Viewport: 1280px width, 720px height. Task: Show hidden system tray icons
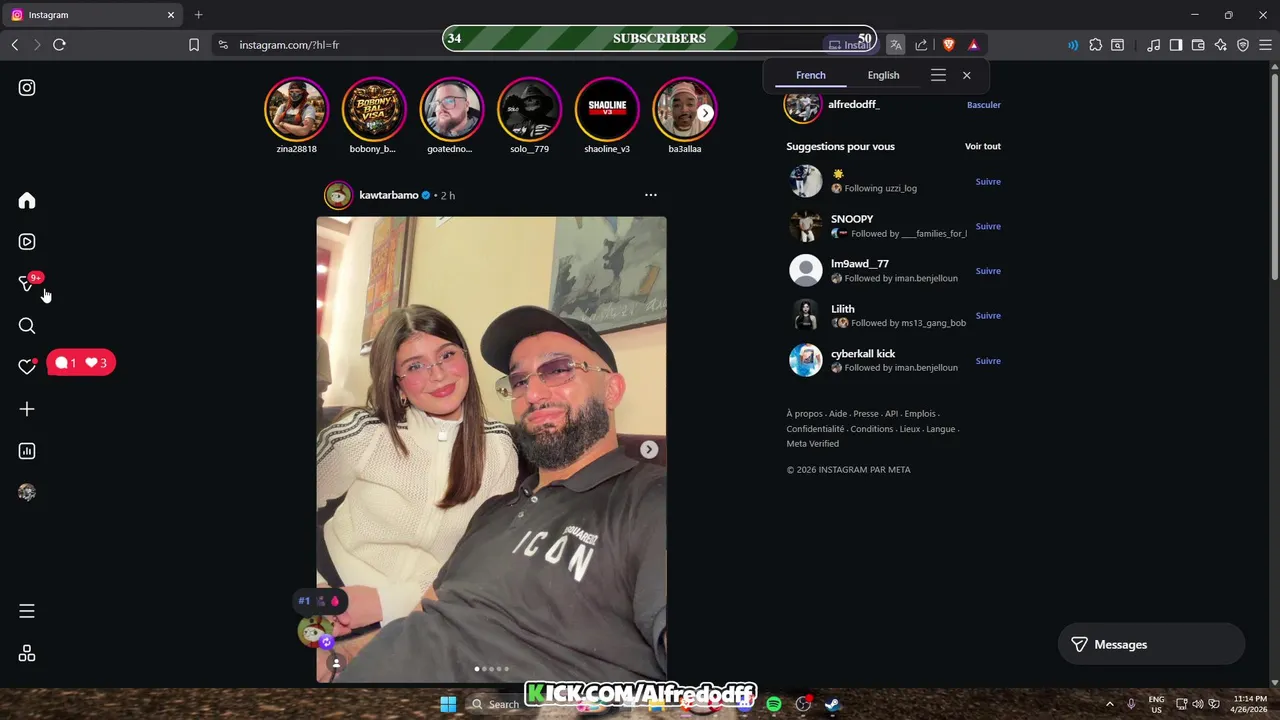[1109, 704]
